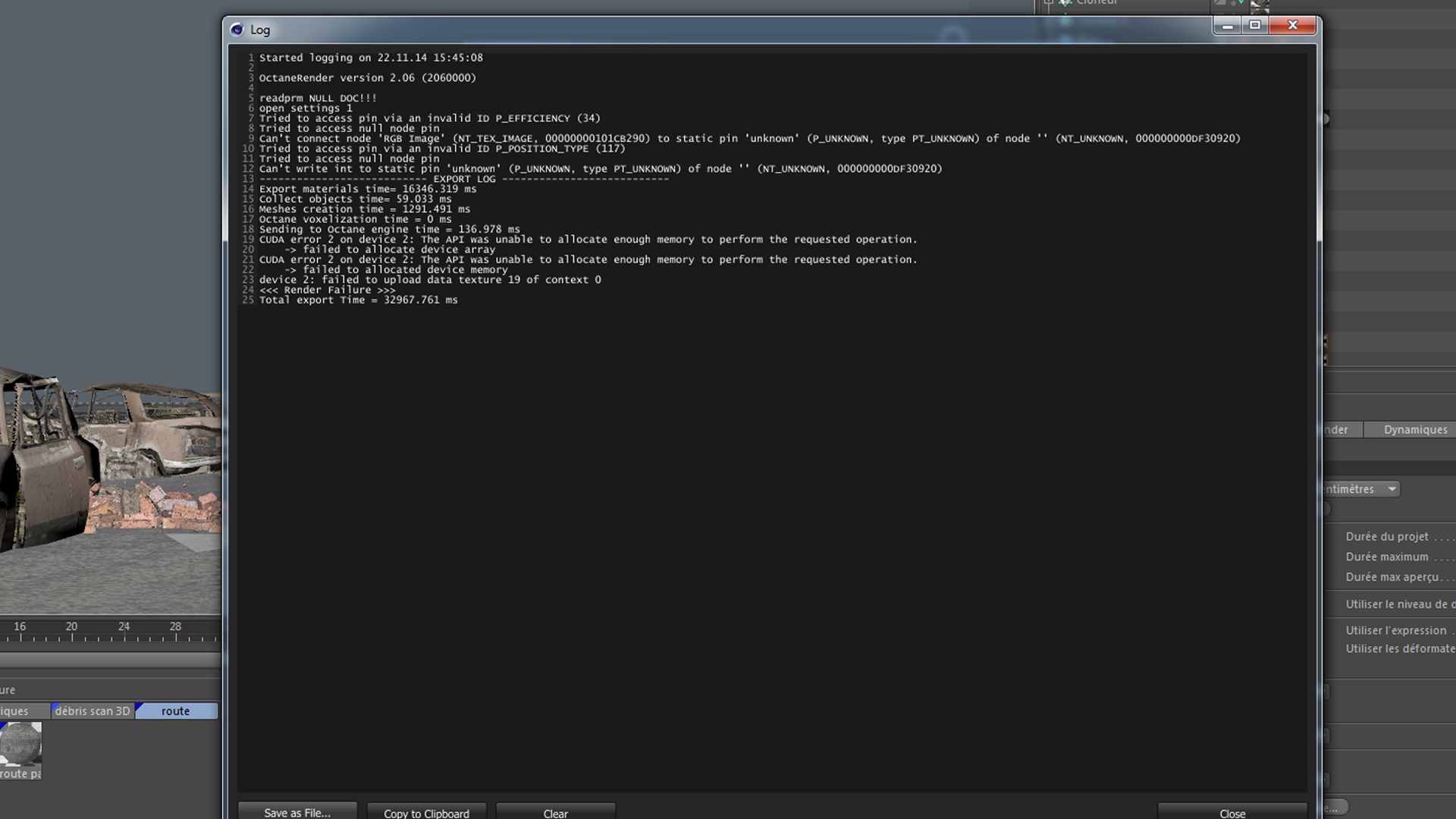Click 'OctaneRender version 2.06' log line
This screenshot has height=819, width=1456.
click(x=368, y=77)
